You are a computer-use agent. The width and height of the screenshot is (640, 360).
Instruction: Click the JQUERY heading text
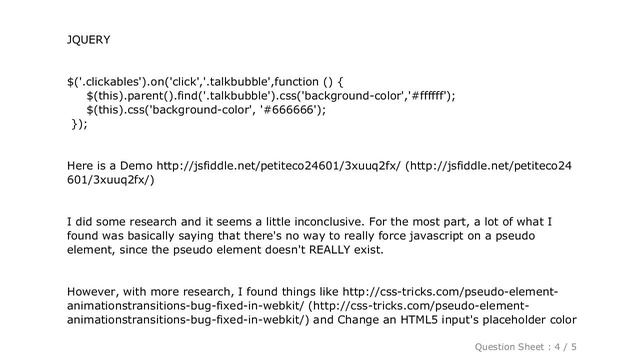[x=89, y=40]
